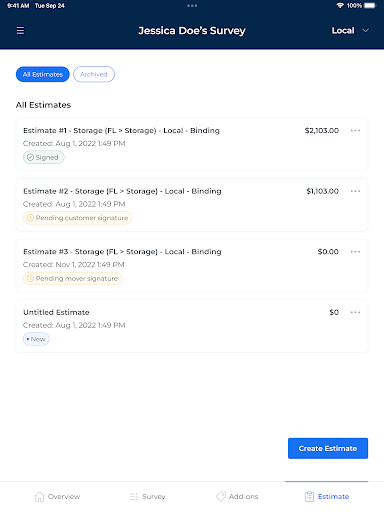The height and width of the screenshot is (512, 384).
Task: Select the Archived filter pill
Action: click(94, 74)
